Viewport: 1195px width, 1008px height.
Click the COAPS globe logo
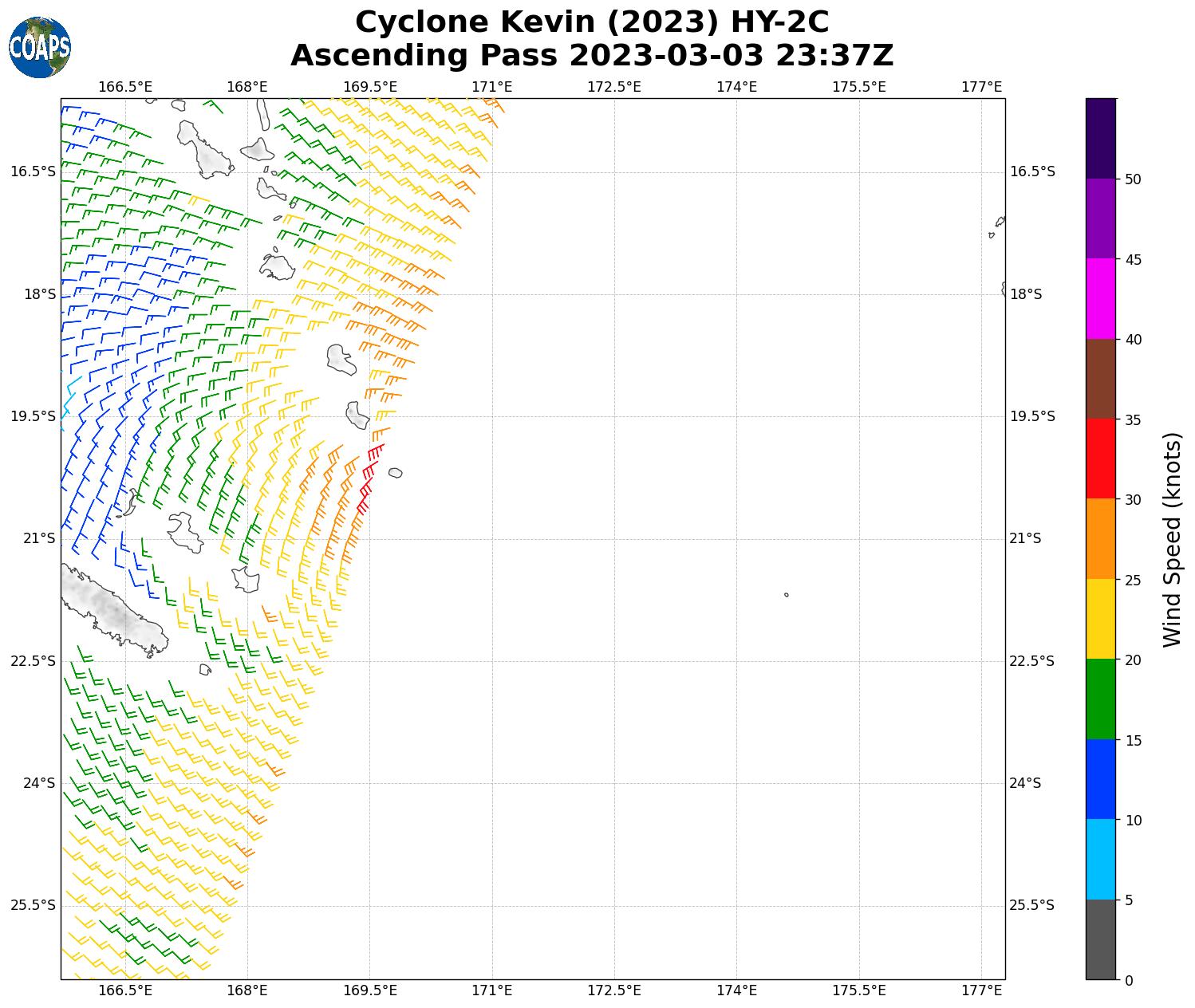pyautogui.click(x=40, y=47)
